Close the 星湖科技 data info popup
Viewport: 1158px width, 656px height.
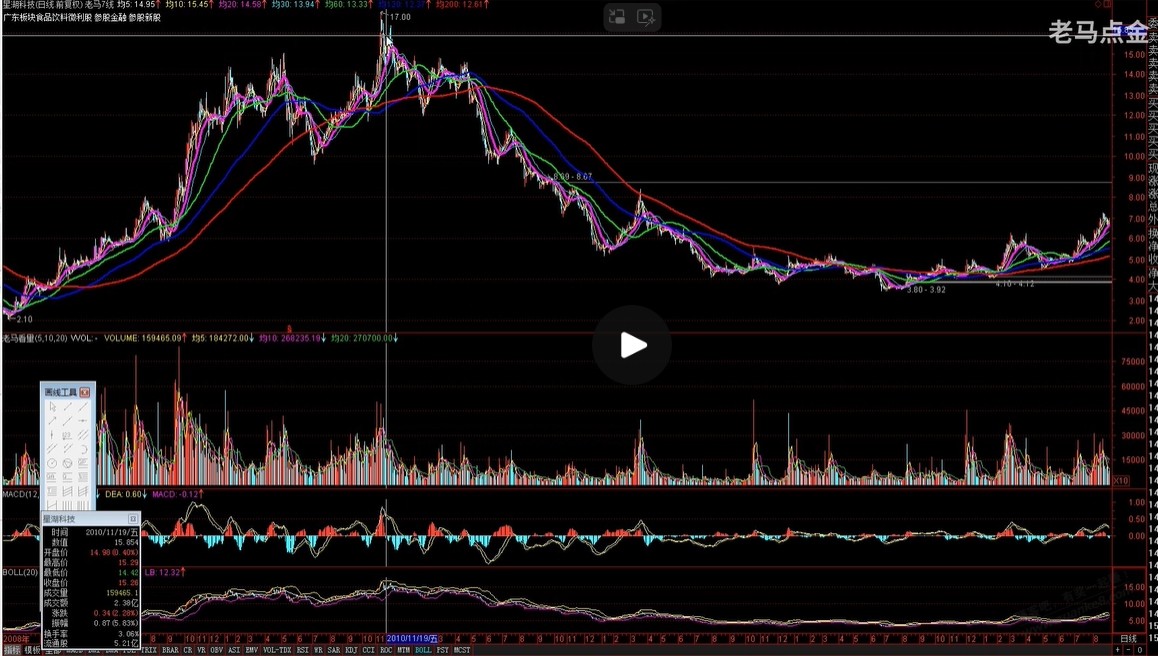pyautogui.click(x=133, y=519)
